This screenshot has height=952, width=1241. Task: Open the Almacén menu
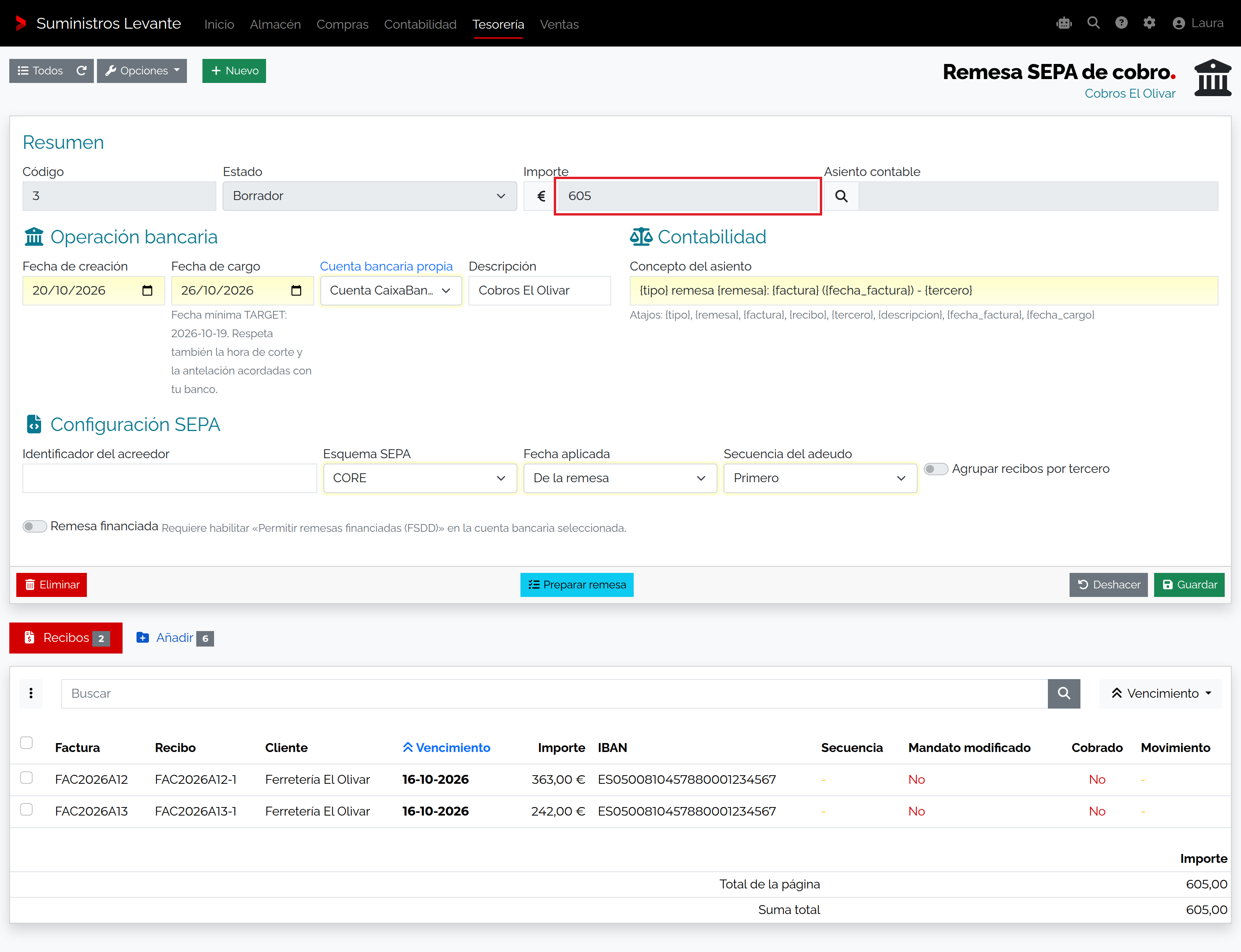[275, 24]
